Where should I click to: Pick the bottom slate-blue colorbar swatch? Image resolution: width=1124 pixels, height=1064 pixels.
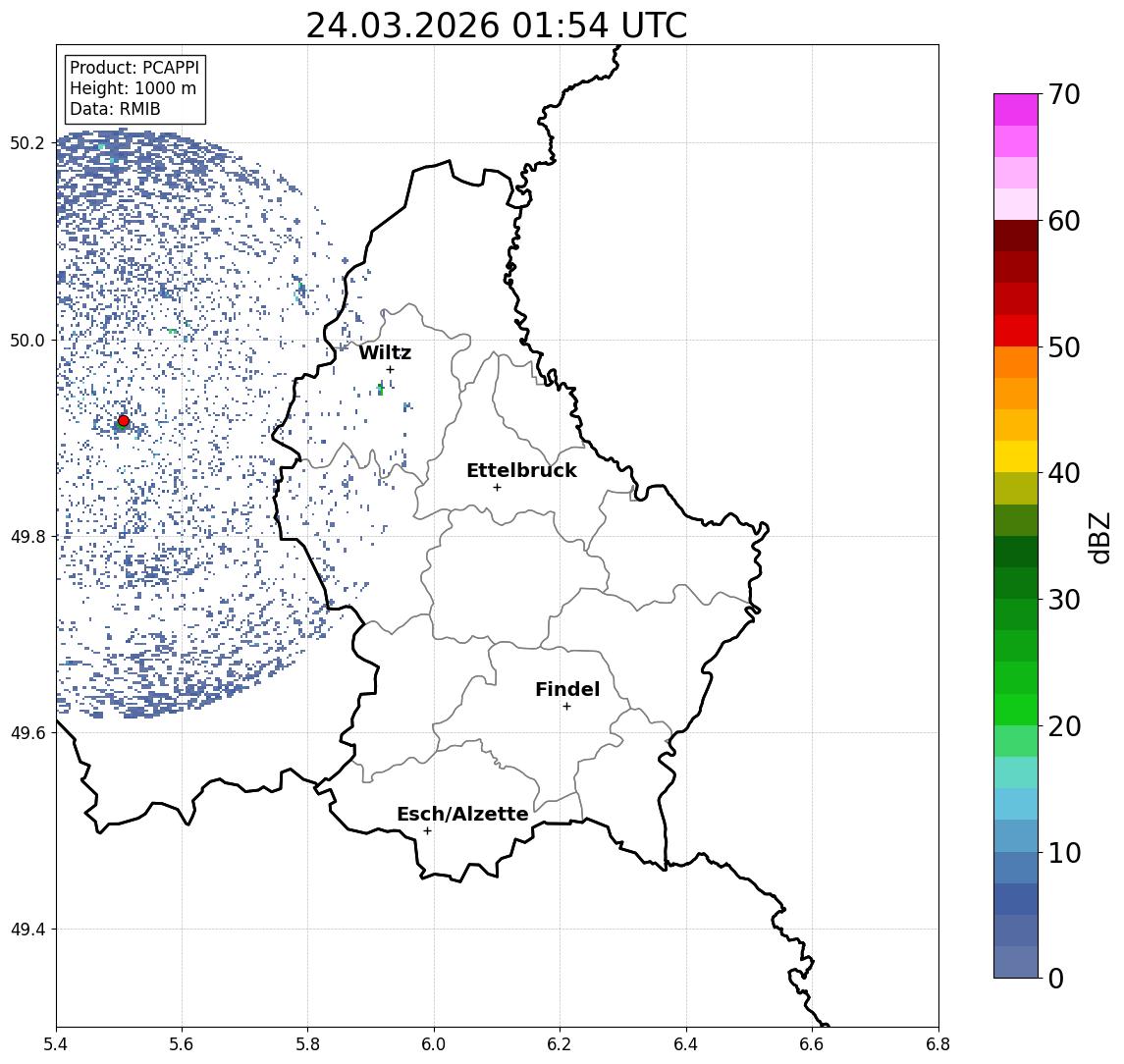coord(1016,962)
